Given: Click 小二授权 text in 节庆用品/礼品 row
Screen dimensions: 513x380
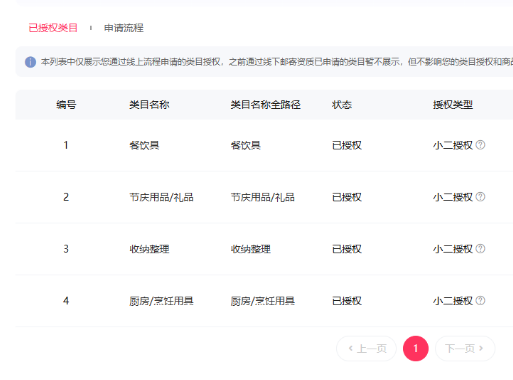Looking at the screenshot, I should [x=453, y=197].
